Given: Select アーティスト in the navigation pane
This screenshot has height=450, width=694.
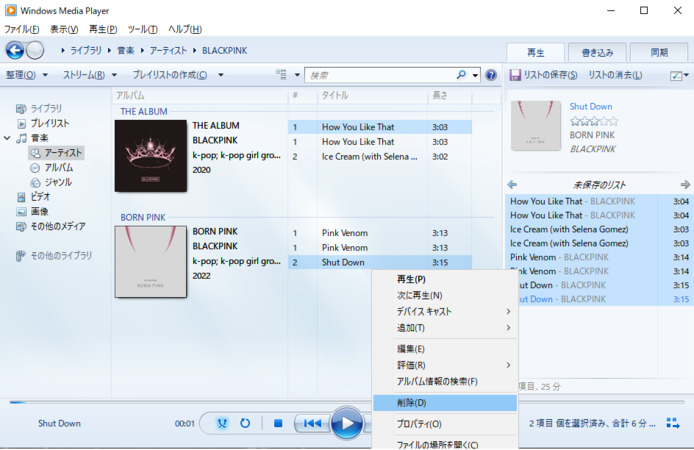Looking at the screenshot, I should 56,153.
